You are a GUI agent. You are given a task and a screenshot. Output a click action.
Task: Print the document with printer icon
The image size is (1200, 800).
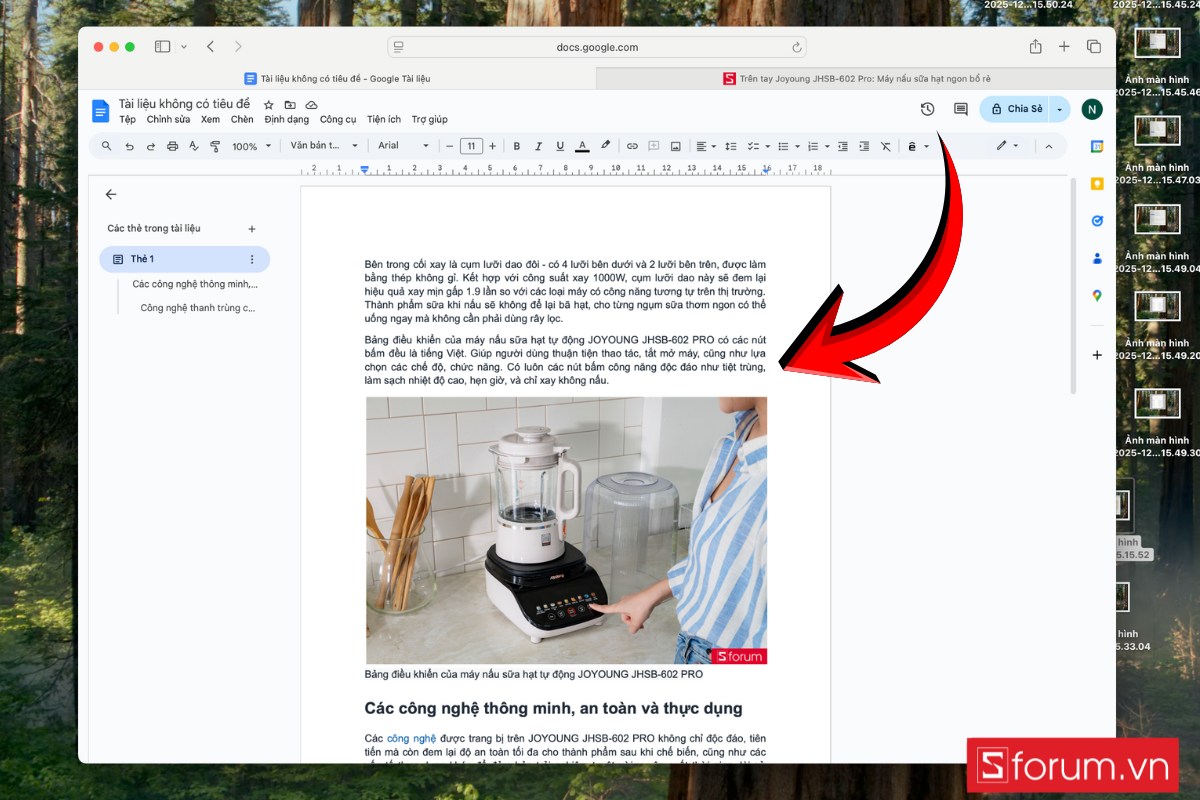172,146
